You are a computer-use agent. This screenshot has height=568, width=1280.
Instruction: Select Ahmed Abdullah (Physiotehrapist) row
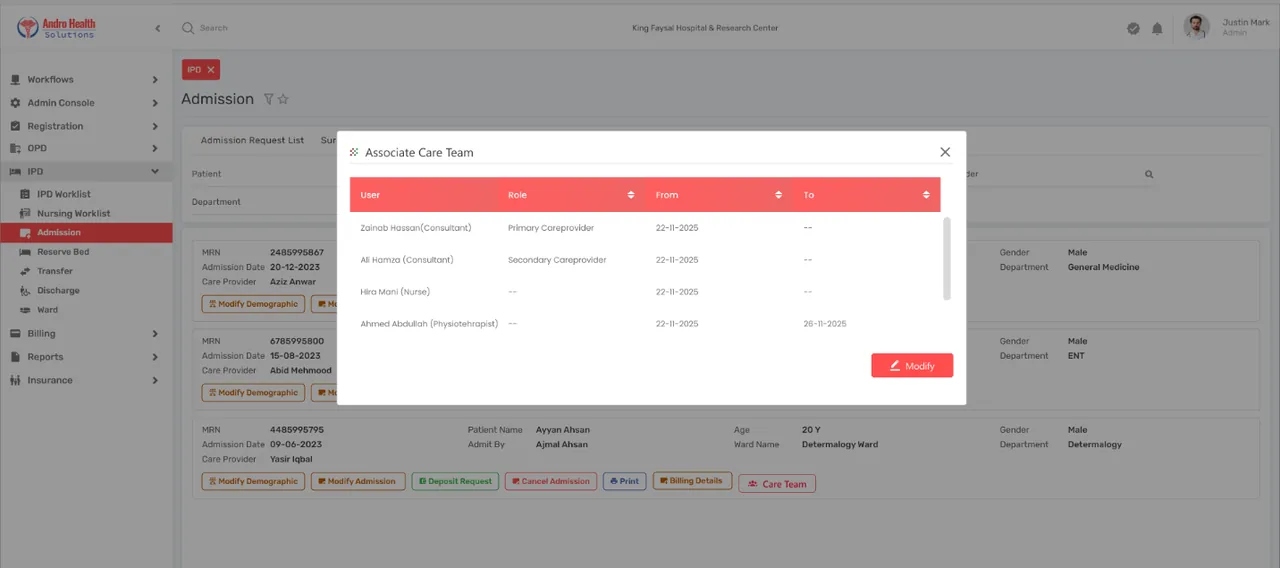point(645,324)
